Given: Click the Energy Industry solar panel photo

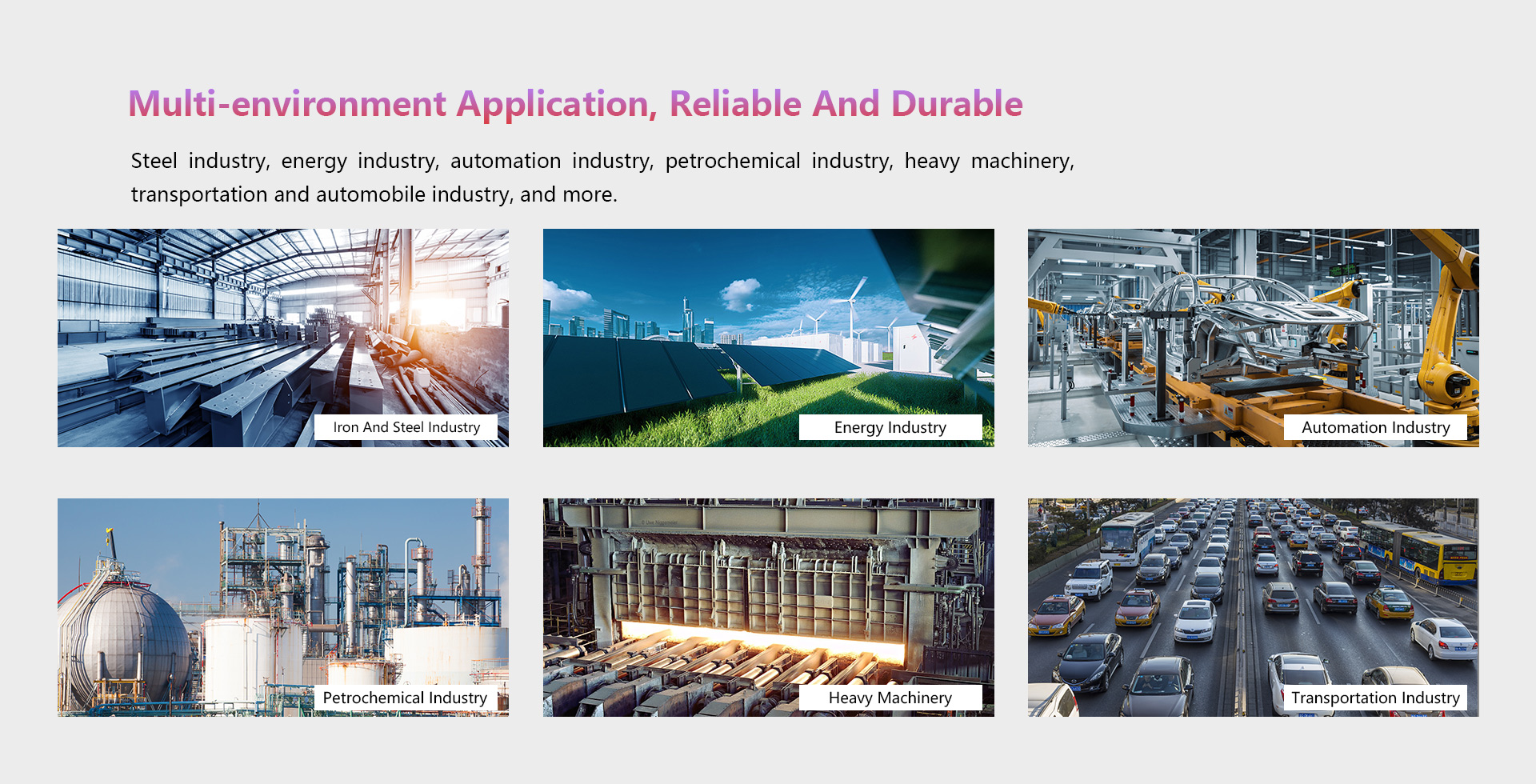Looking at the screenshot, I should coord(768,338).
